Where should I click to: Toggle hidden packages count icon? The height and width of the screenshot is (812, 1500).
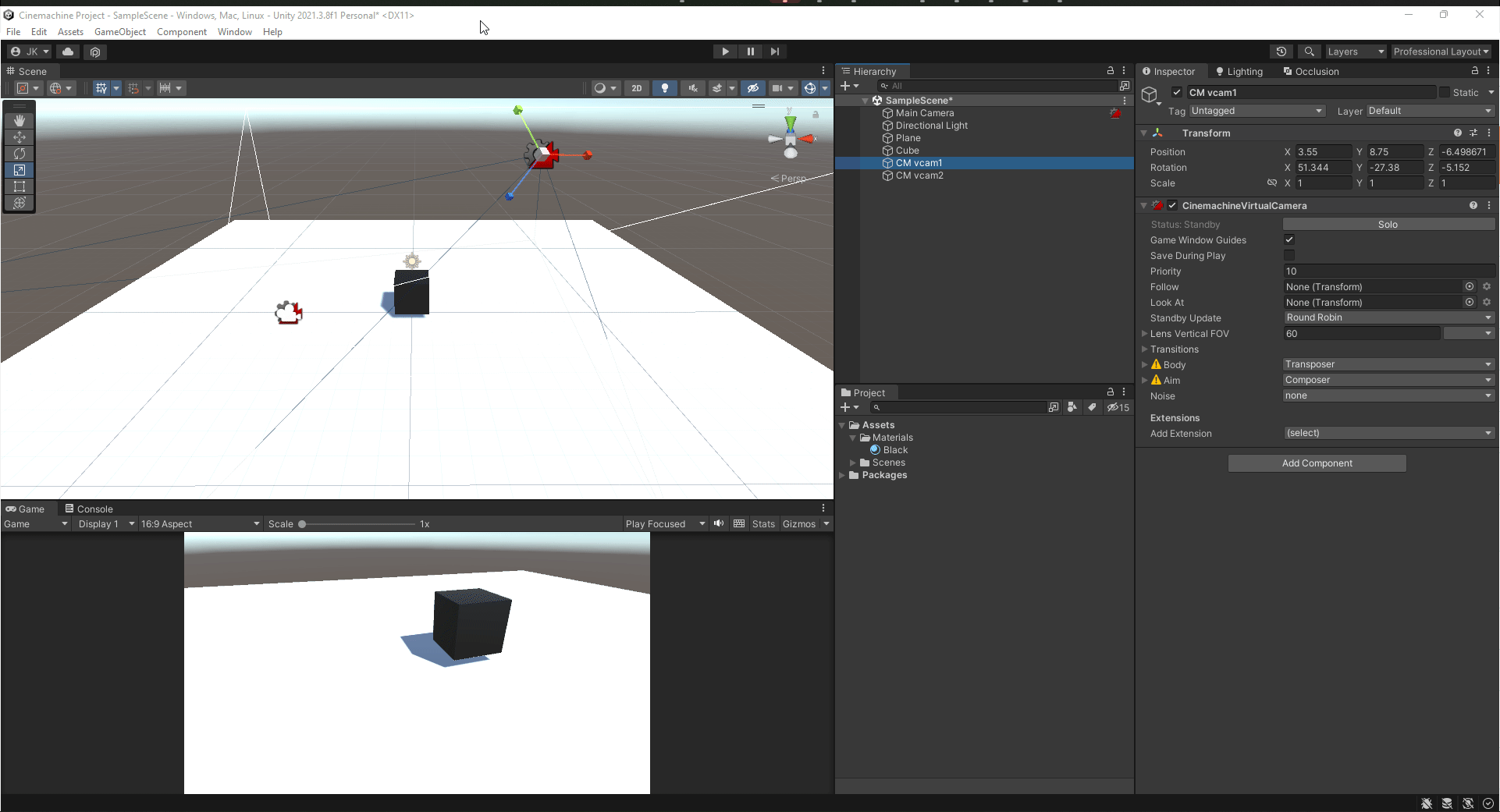1118,407
